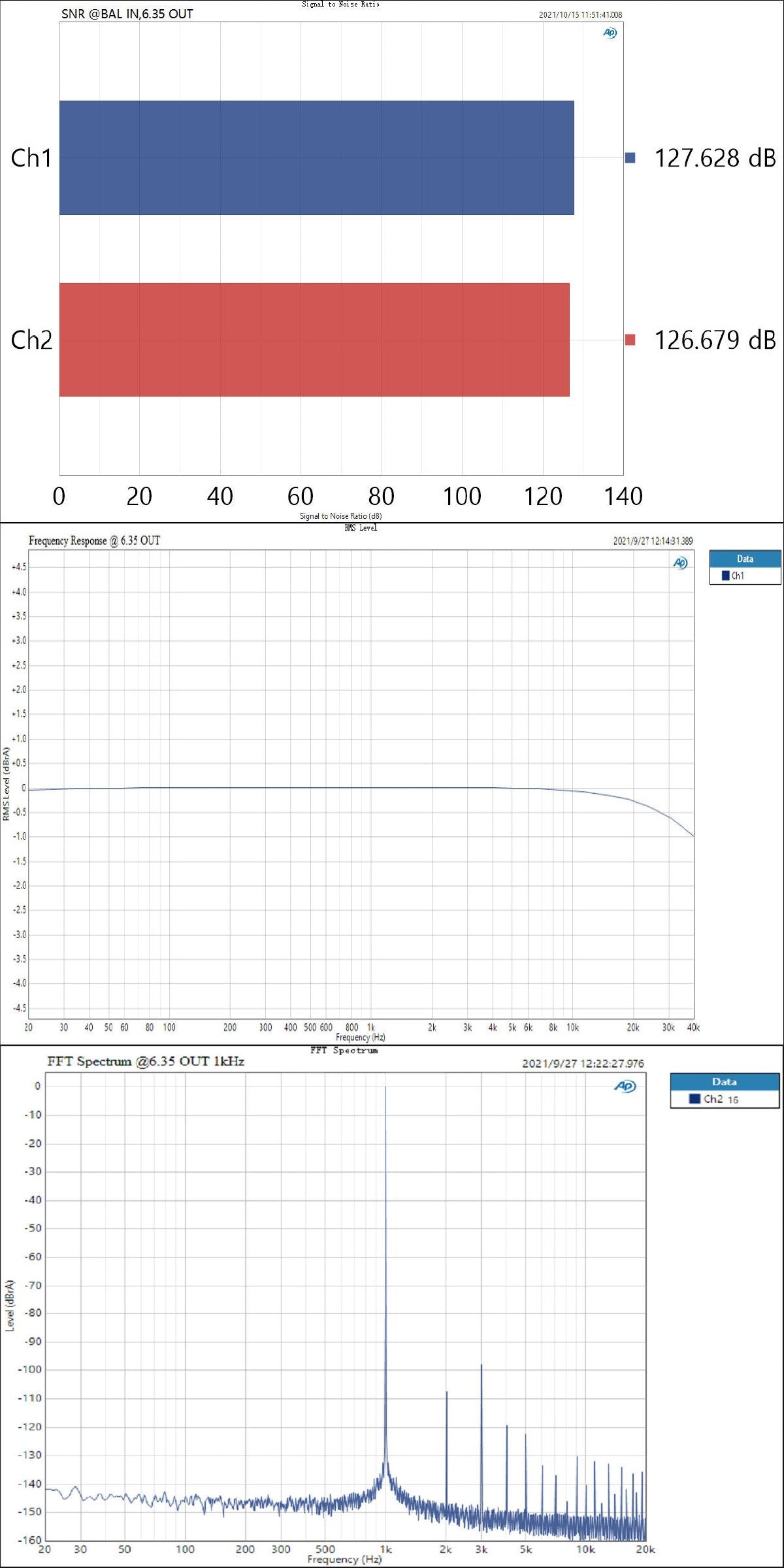The height and width of the screenshot is (1568, 784).
Task: Click blue Ch1 legend square beside 127.628 dB
Action: click(x=630, y=157)
